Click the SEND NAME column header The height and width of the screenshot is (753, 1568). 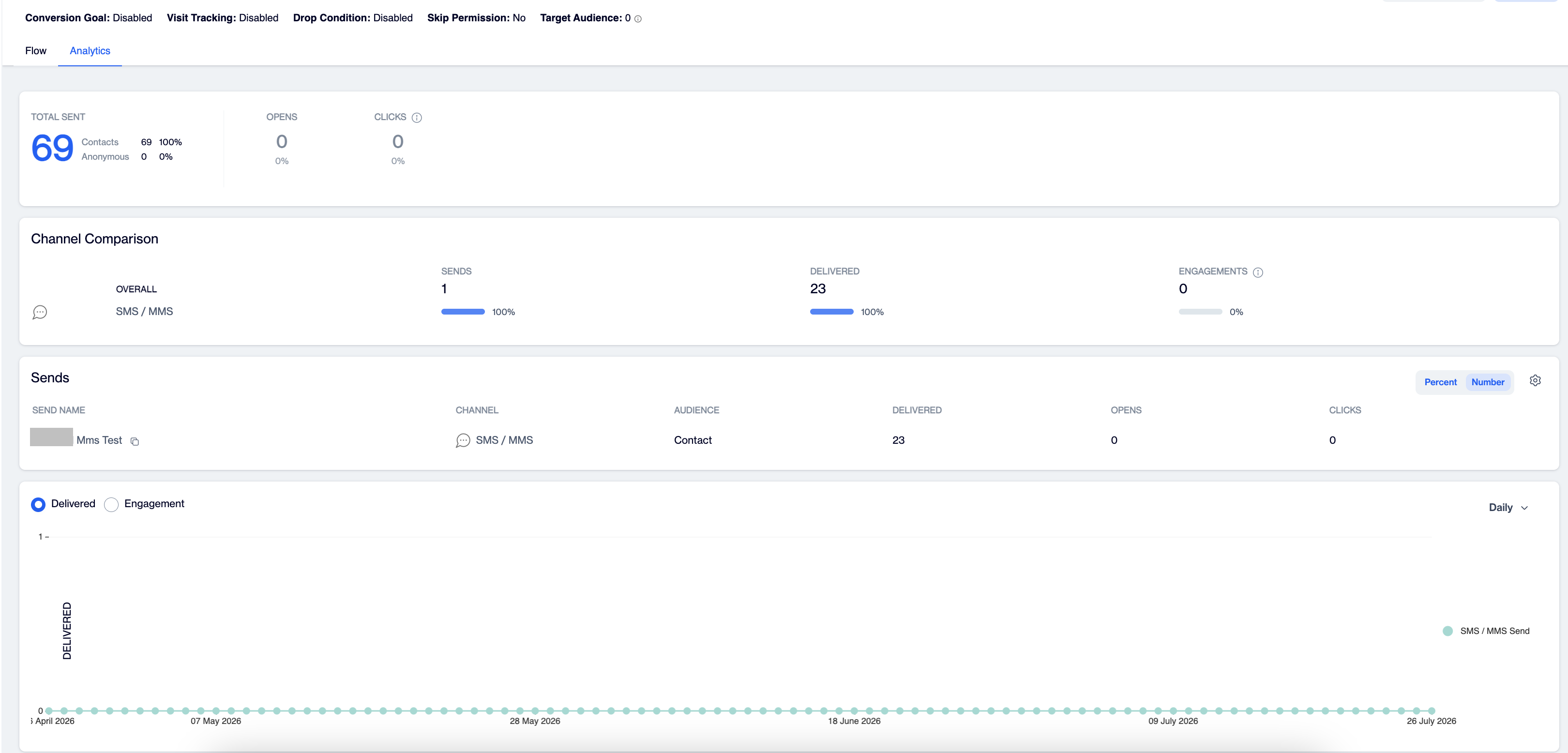click(59, 410)
